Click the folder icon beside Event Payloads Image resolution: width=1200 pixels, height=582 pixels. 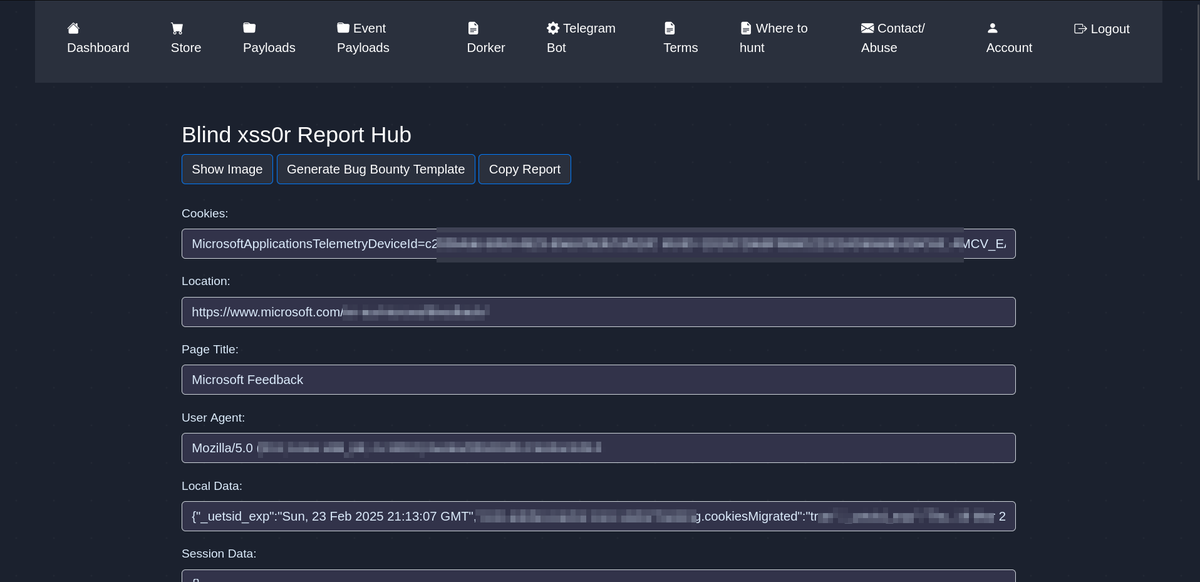(x=343, y=28)
